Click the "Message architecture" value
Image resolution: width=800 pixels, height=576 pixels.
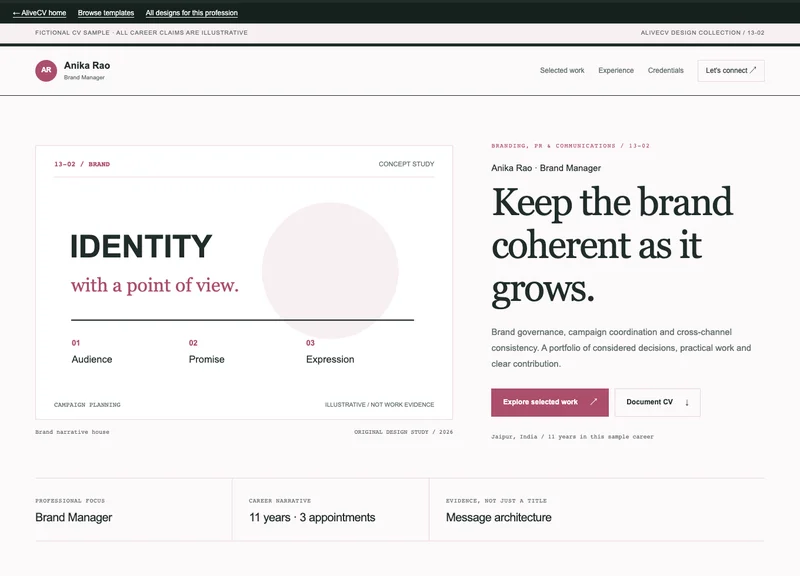(x=498, y=517)
